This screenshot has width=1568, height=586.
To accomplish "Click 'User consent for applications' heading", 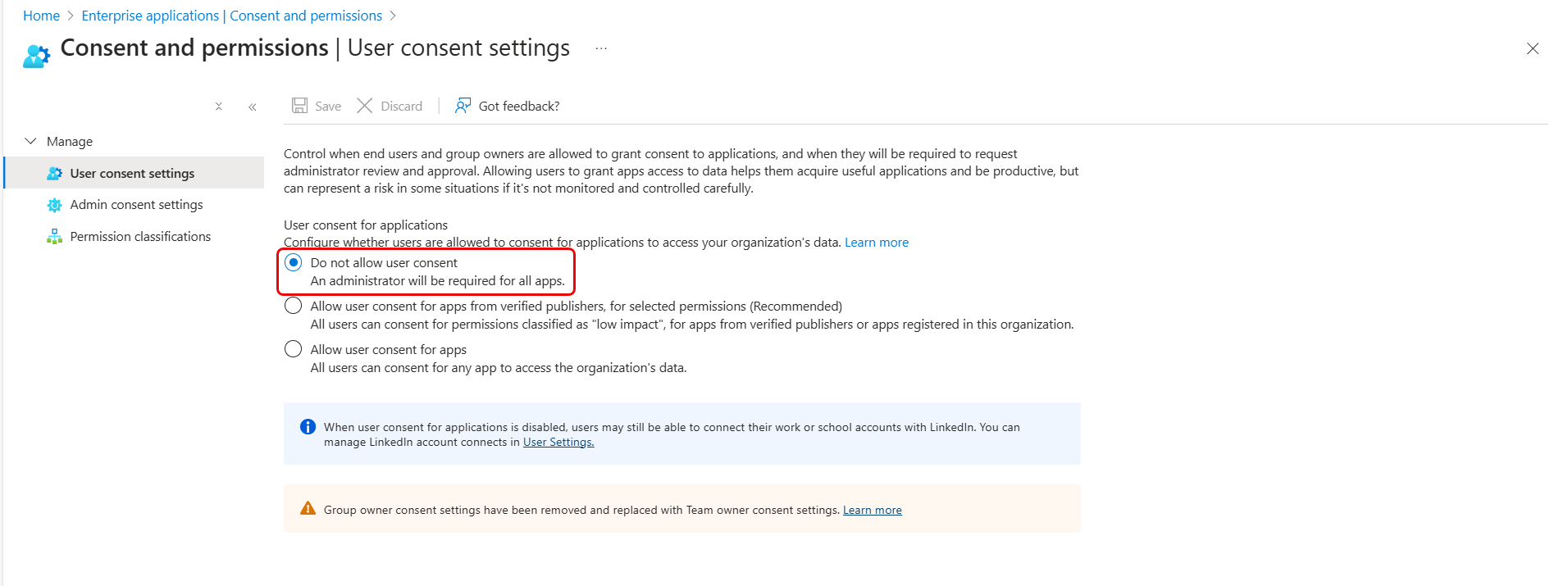I will point(366,225).
